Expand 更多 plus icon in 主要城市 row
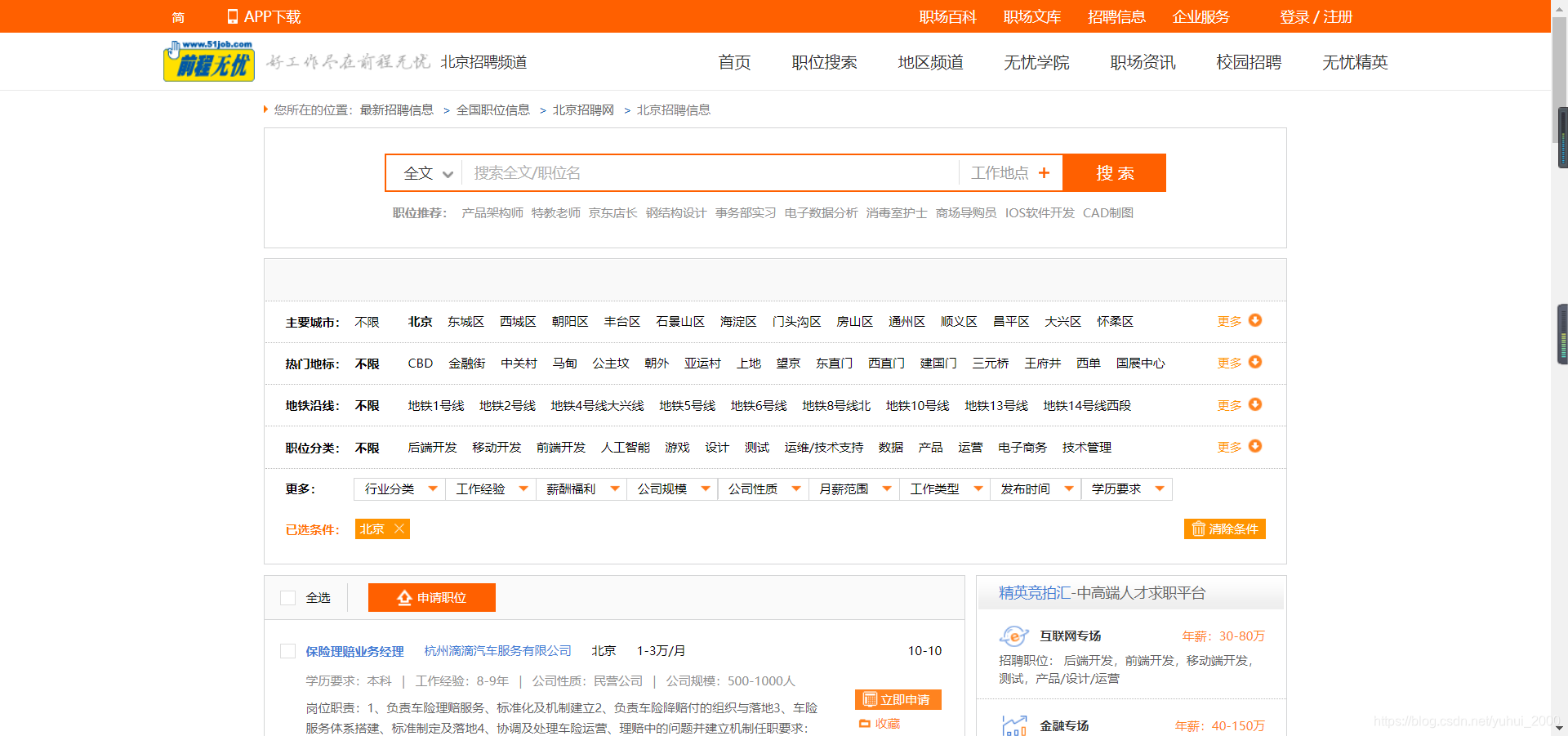Screen dimensions: 1568x736 pos(1255,320)
